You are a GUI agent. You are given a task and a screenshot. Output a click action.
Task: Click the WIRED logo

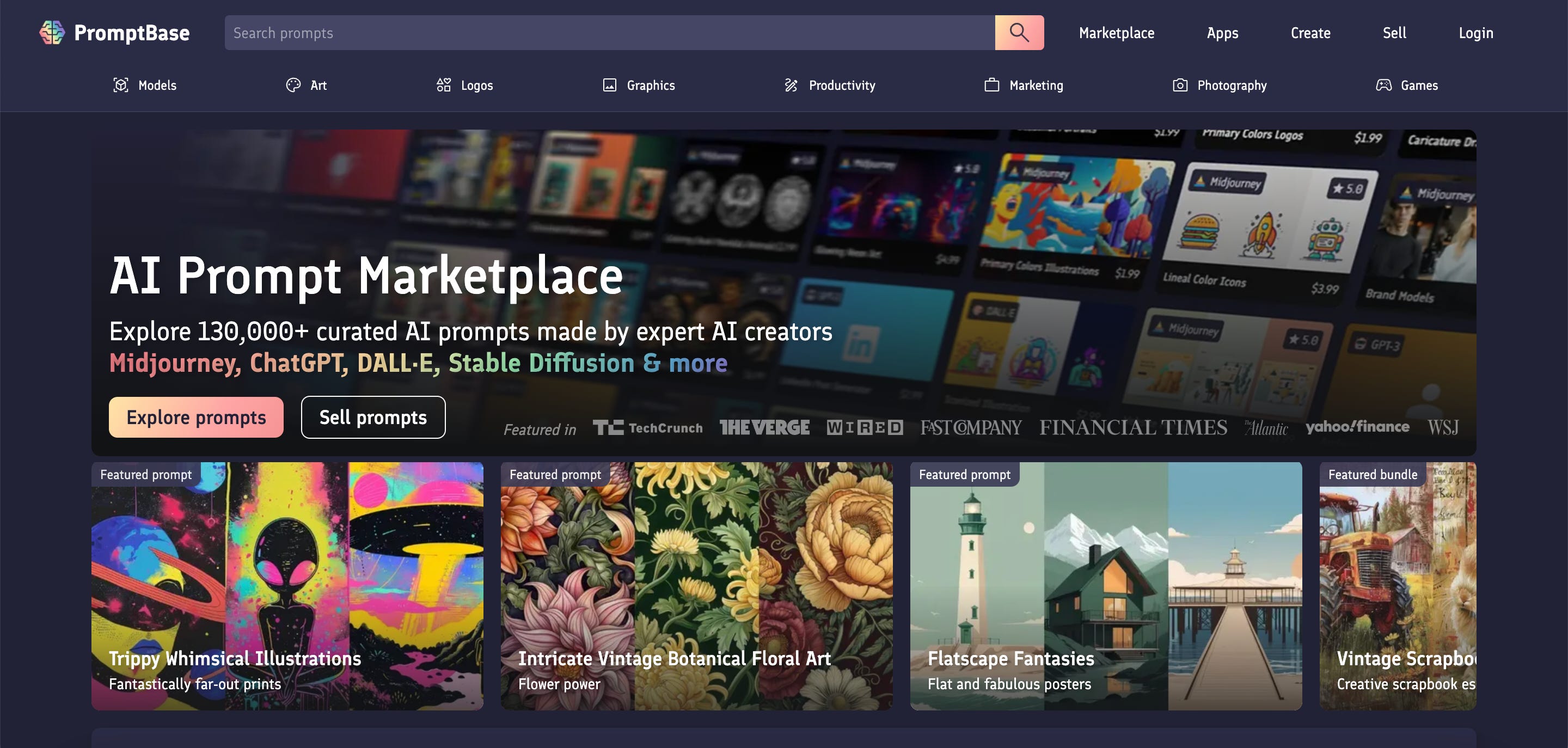pos(865,428)
